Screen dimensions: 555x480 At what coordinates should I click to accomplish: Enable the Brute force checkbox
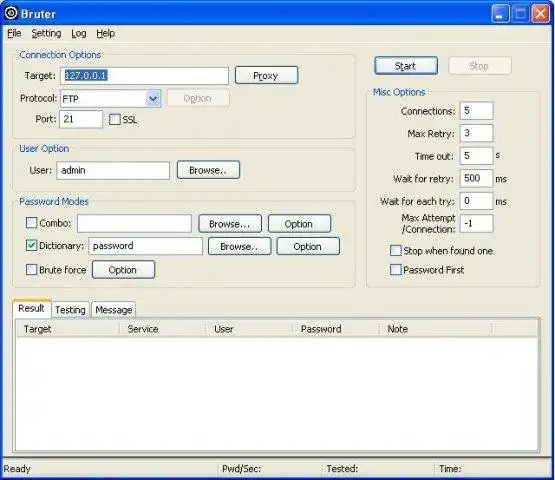tap(32, 269)
